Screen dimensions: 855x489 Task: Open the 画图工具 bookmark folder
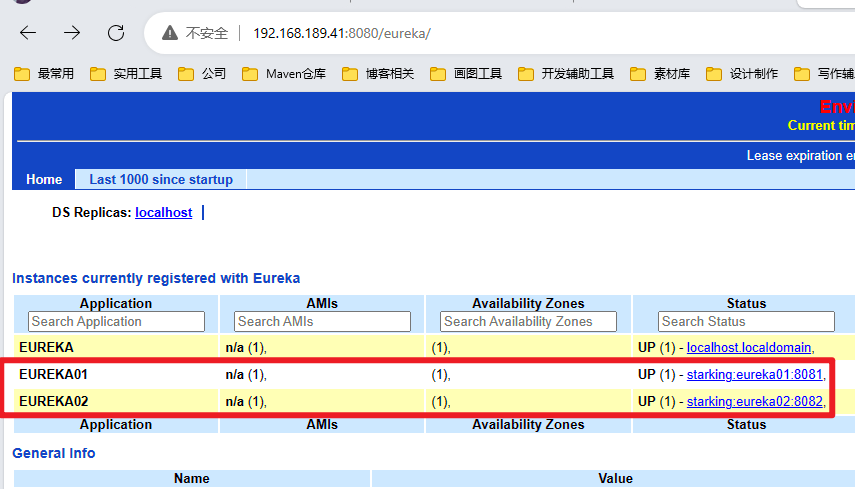(466, 74)
